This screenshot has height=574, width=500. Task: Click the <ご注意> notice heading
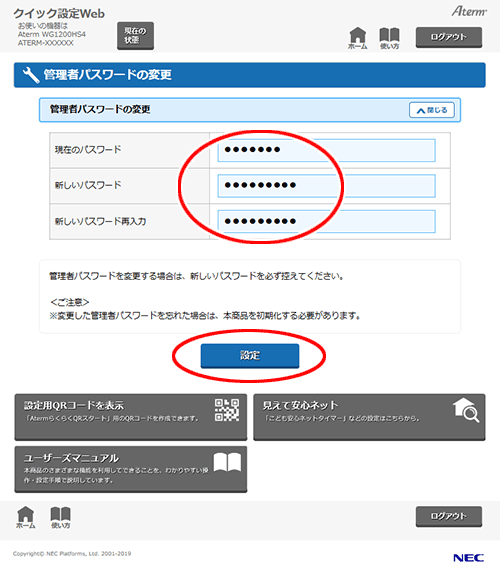pyautogui.click(x=70, y=302)
